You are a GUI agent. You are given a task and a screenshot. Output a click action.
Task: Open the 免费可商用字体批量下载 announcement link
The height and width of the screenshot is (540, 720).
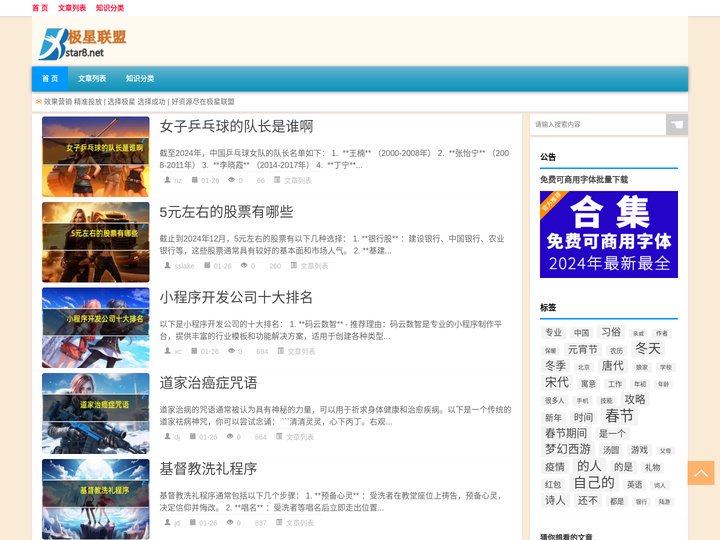click(x=584, y=180)
